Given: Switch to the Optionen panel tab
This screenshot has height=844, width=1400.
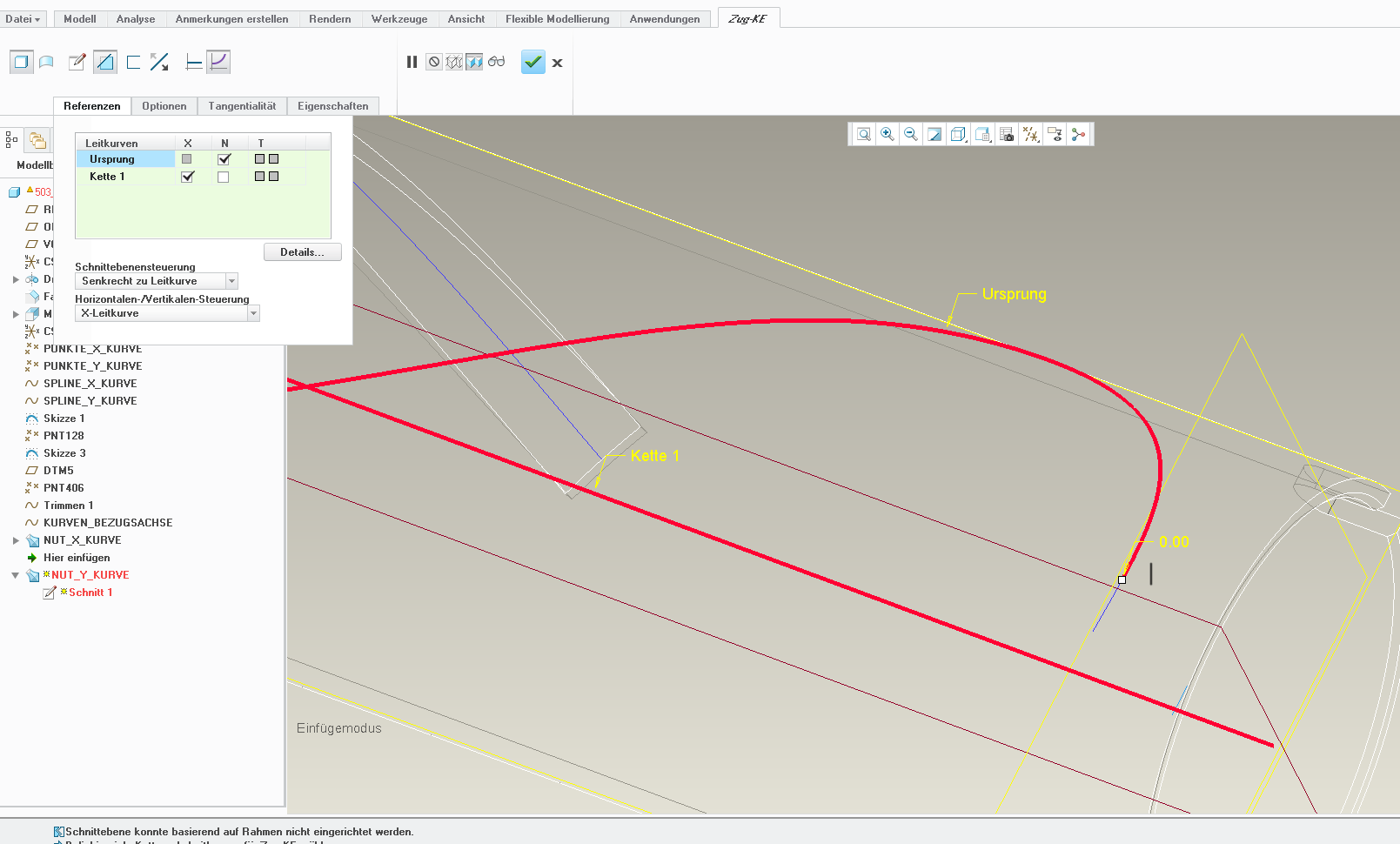Looking at the screenshot, I should click(x=164, y=106).
